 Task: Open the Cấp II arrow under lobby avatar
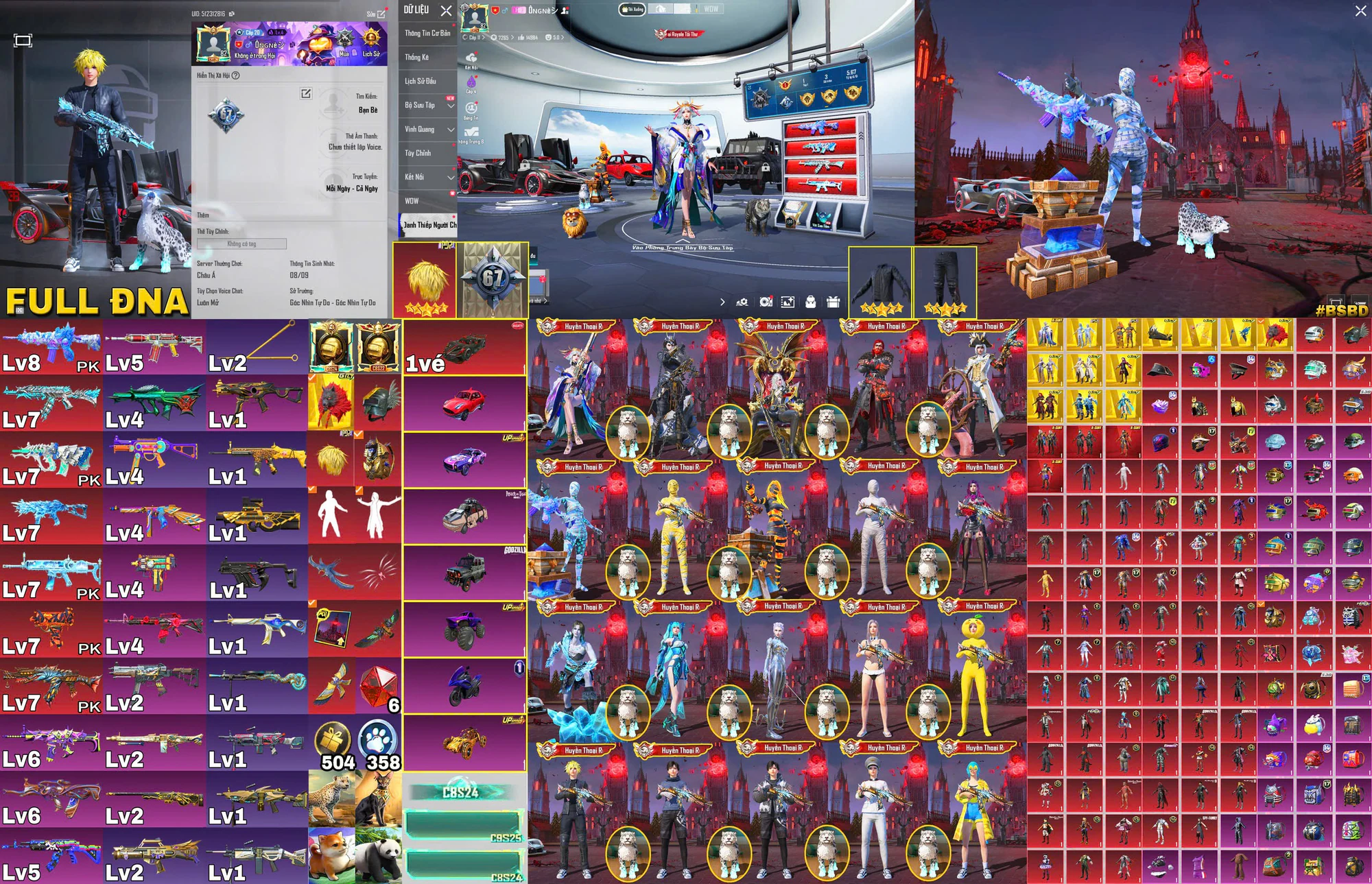coord(483,38)
